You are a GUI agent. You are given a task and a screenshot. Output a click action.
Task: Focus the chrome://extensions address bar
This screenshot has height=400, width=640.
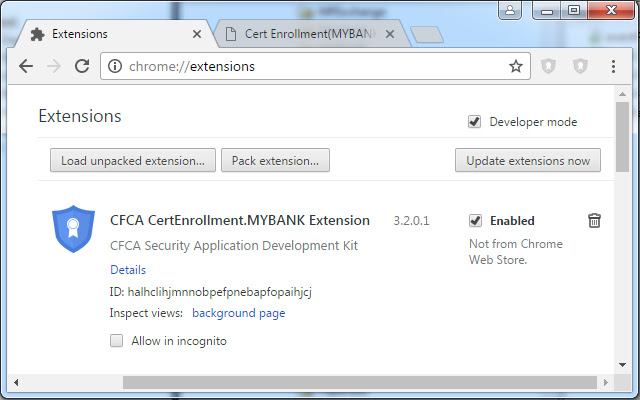pyautogui.click(x=314, y=66)
